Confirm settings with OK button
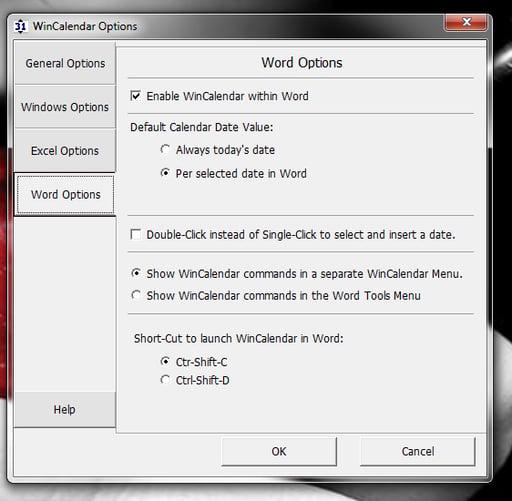The image size is (512, 501). point(279,451)
